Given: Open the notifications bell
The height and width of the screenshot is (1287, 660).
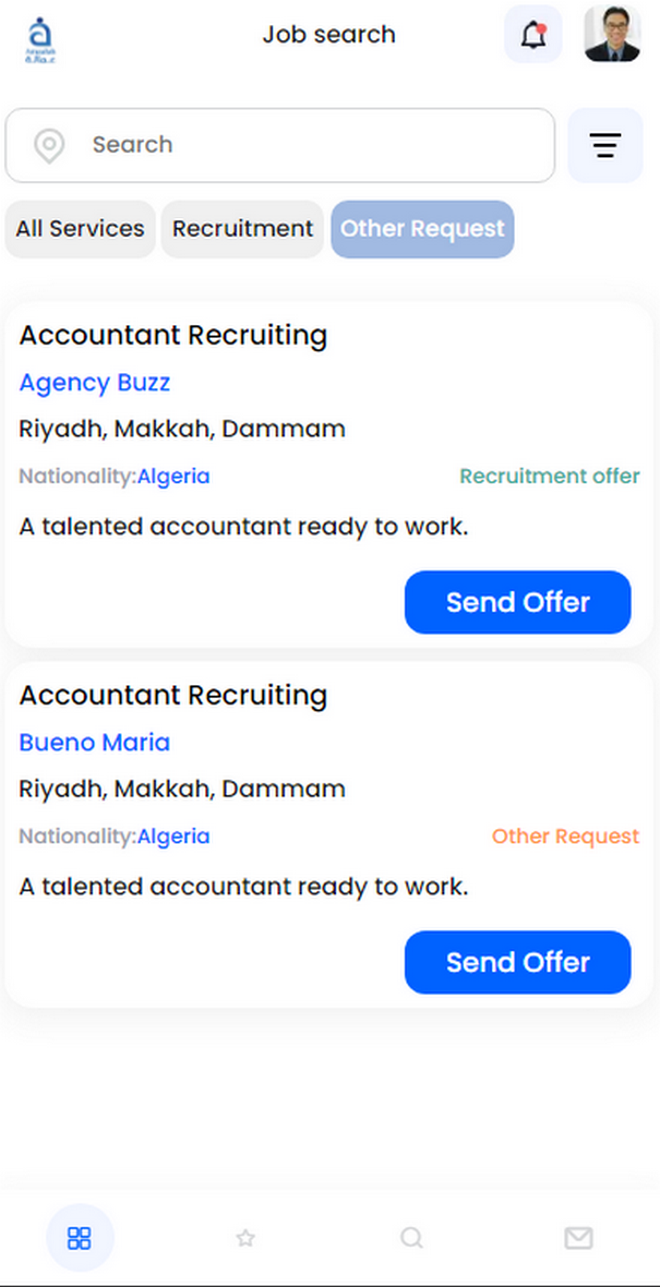Looking at the screenshot, I should [x=533, y=34].
